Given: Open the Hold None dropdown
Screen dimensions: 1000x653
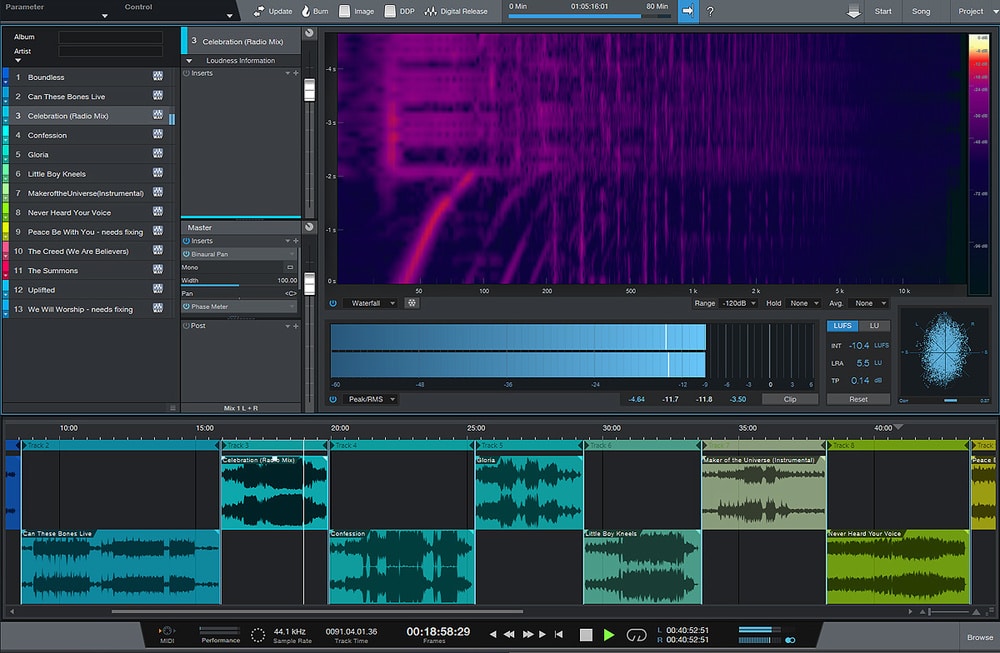Looking at the screenshot, I should (x=804, y=303).
